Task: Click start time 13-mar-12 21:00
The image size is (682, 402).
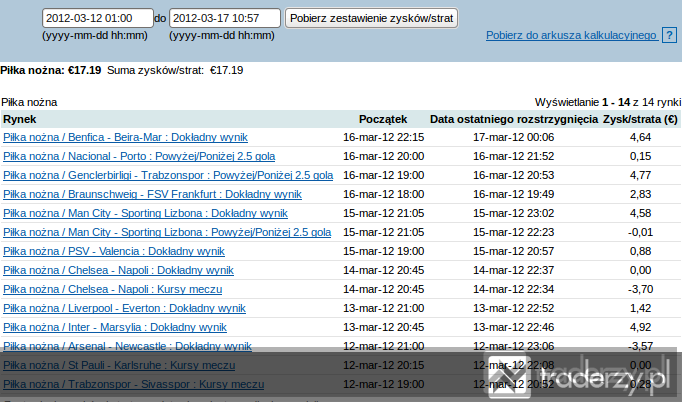Action: click(384, 308)
